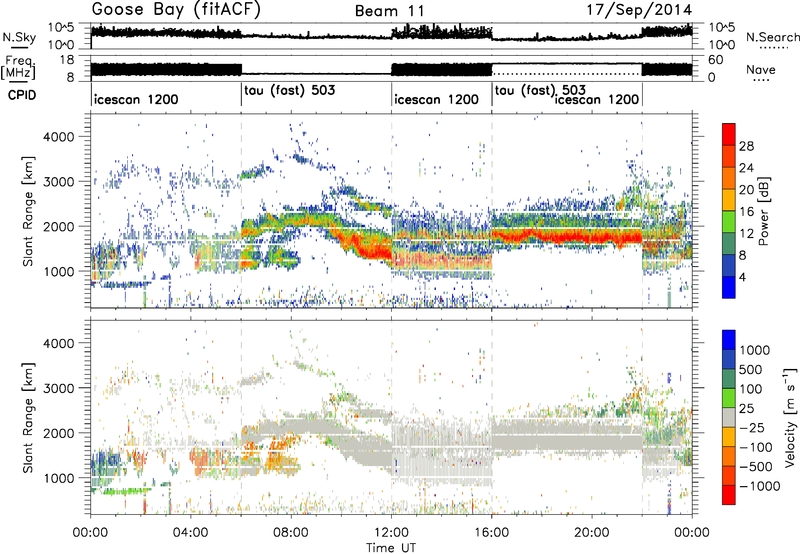Click the blue top segment of the Velocity colorbar

click(x=729, y=339)
